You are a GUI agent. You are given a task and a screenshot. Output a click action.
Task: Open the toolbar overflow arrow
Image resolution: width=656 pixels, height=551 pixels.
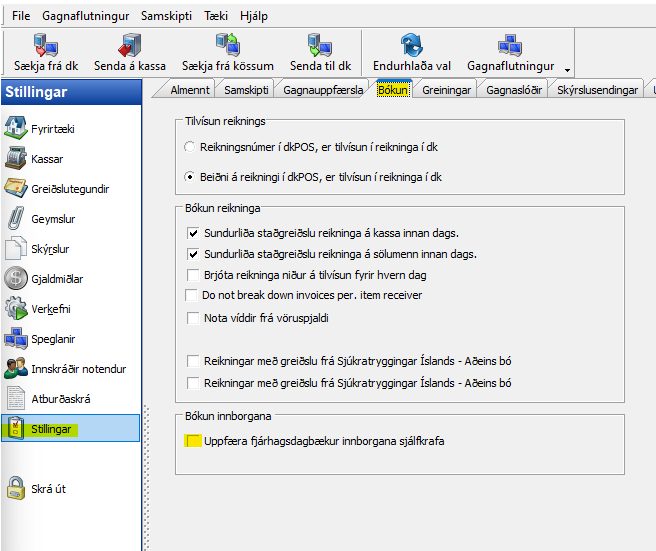click(x=568, y=69)
